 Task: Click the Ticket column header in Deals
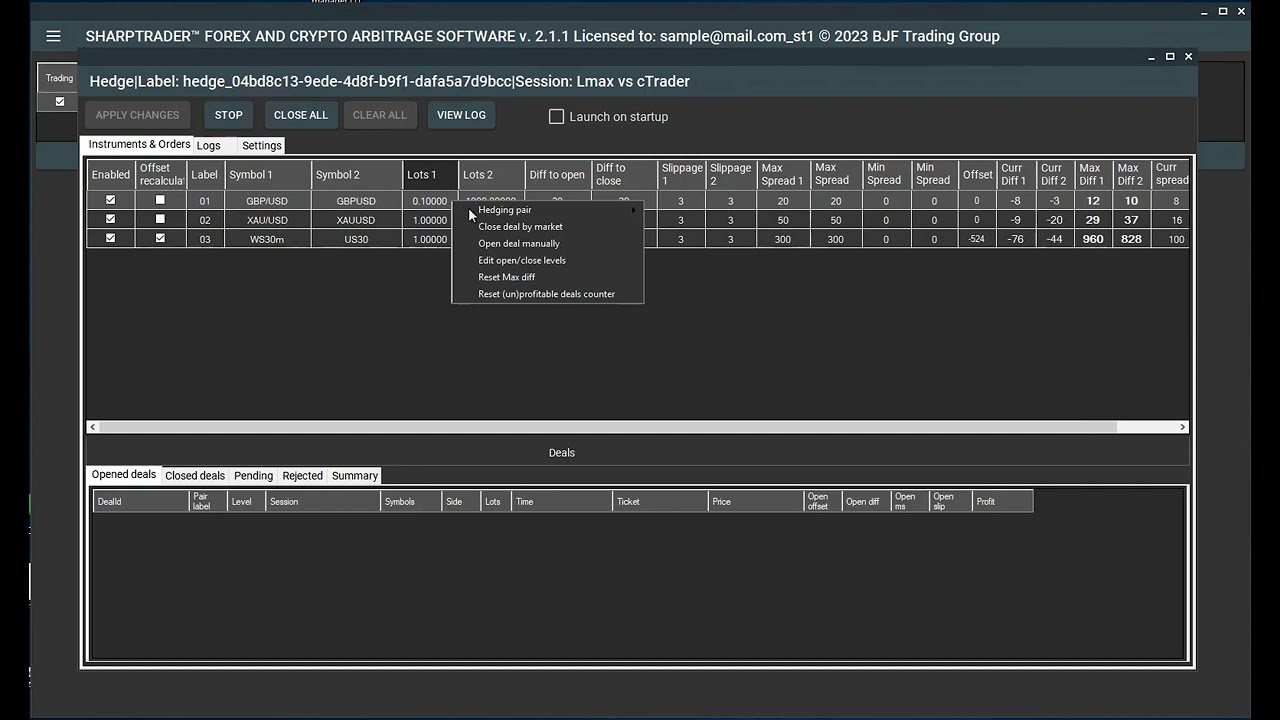tap(660, 501)
